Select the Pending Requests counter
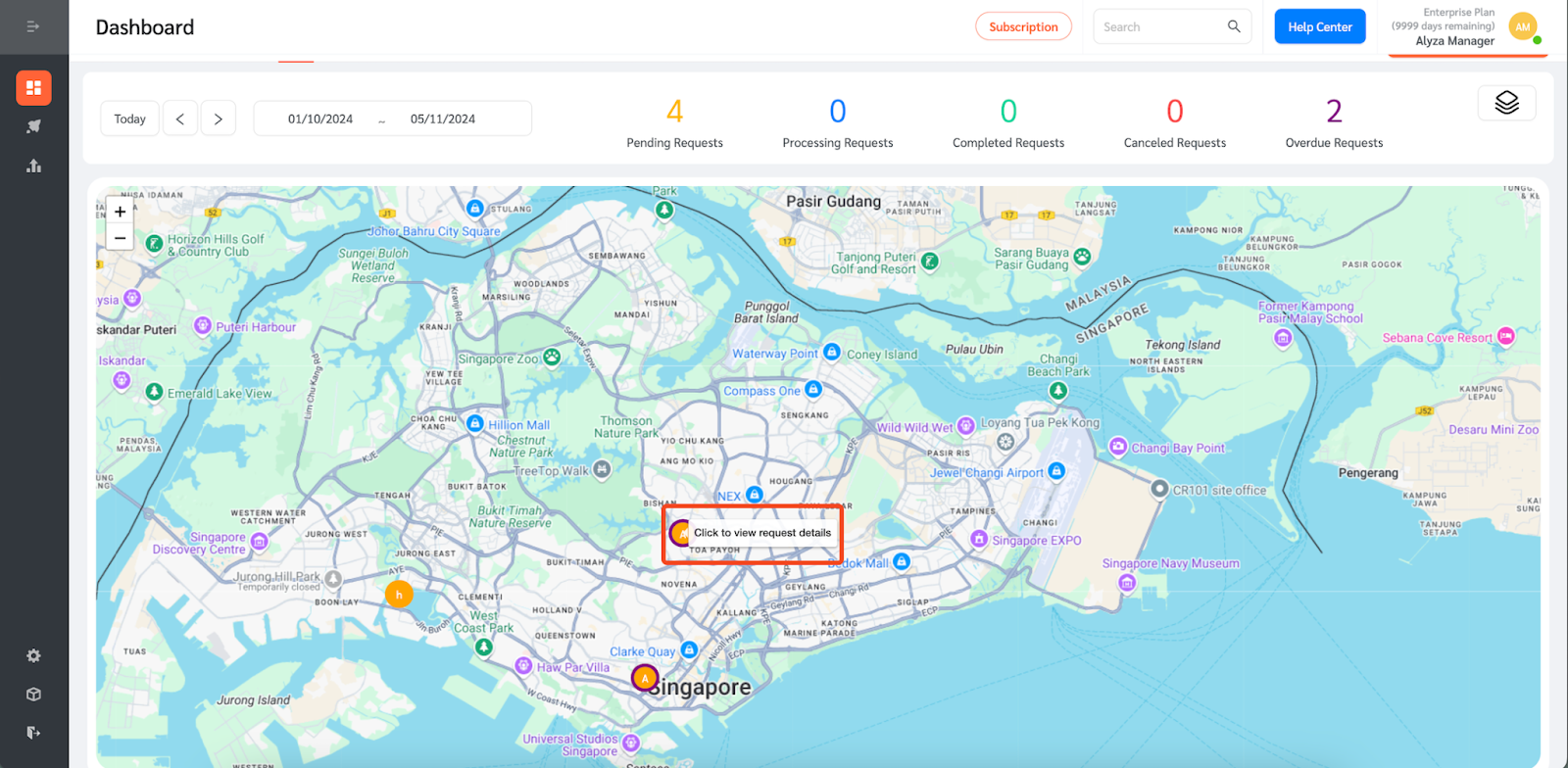 (674, 122)
